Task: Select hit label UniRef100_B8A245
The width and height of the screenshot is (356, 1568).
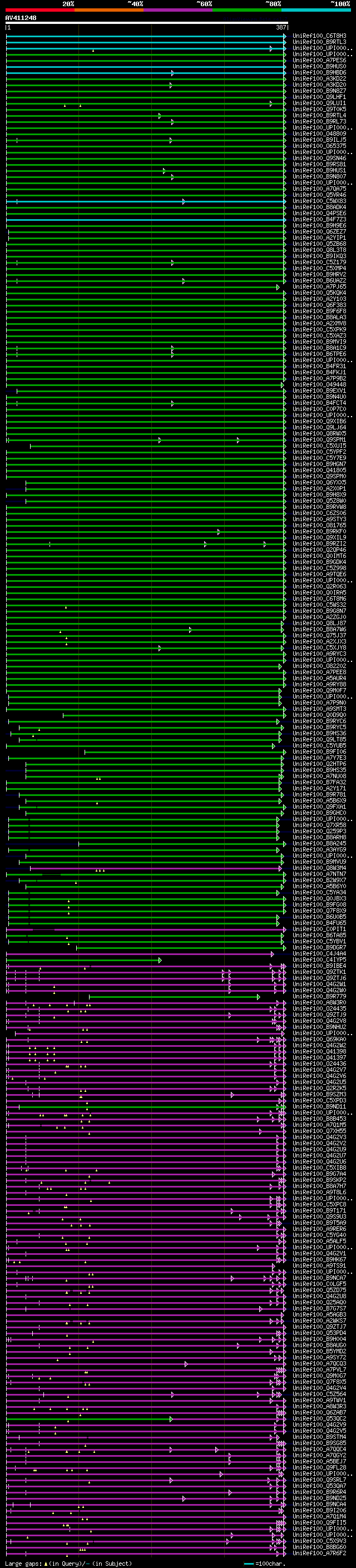Action: [x=319, y=844]
